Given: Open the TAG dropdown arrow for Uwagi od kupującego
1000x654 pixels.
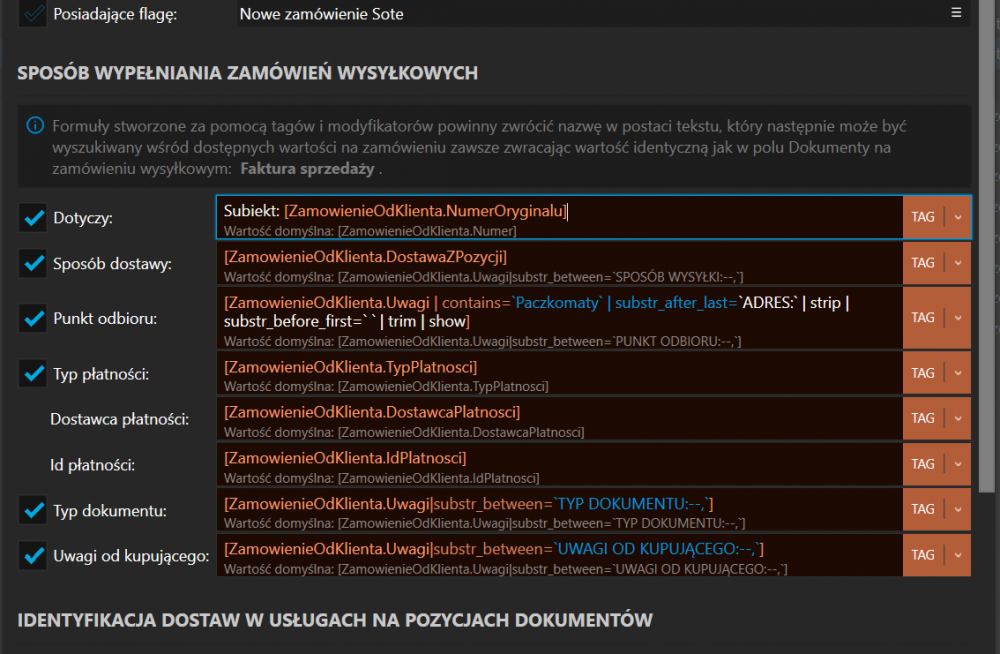Looking at the screenshot, I should pyautogui.click(x=958, y=555).
